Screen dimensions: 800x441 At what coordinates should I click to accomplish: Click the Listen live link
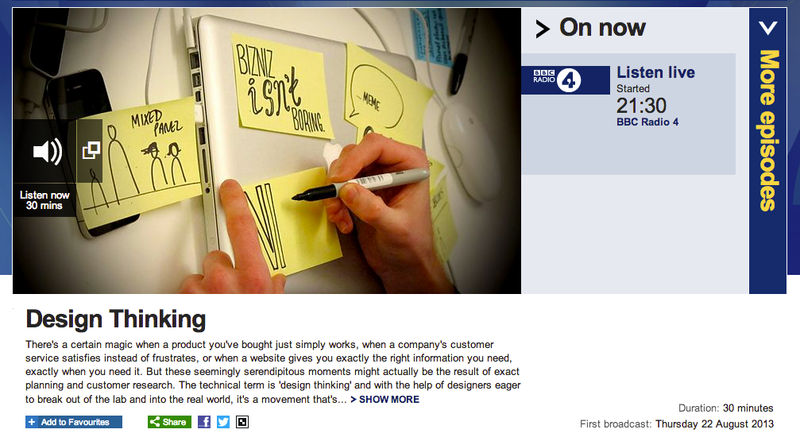pos(656,72)
